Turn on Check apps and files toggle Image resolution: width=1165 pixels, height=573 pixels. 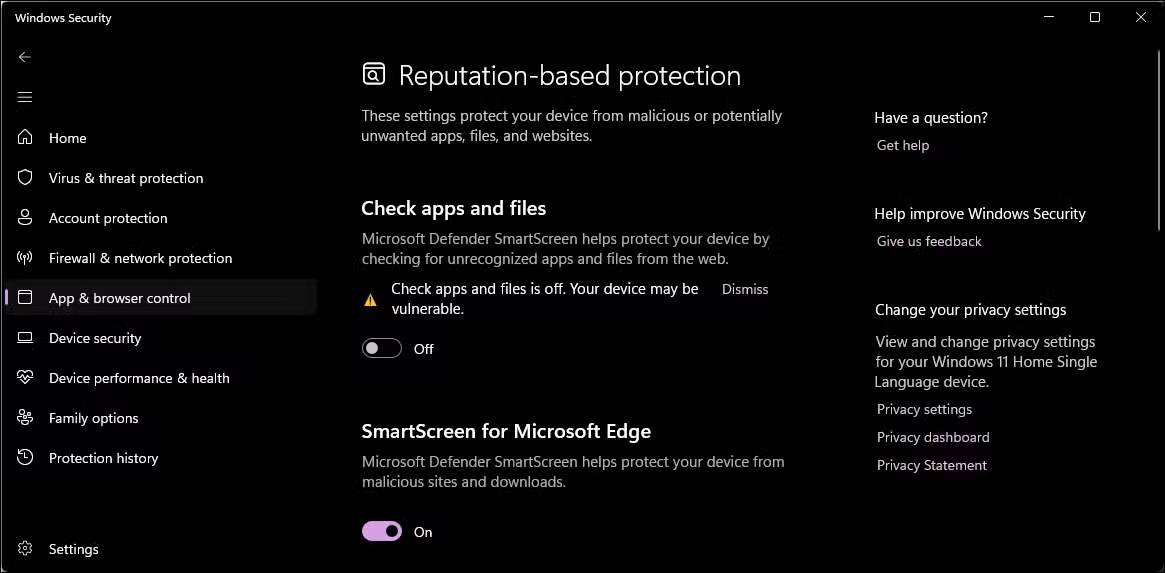382,349
